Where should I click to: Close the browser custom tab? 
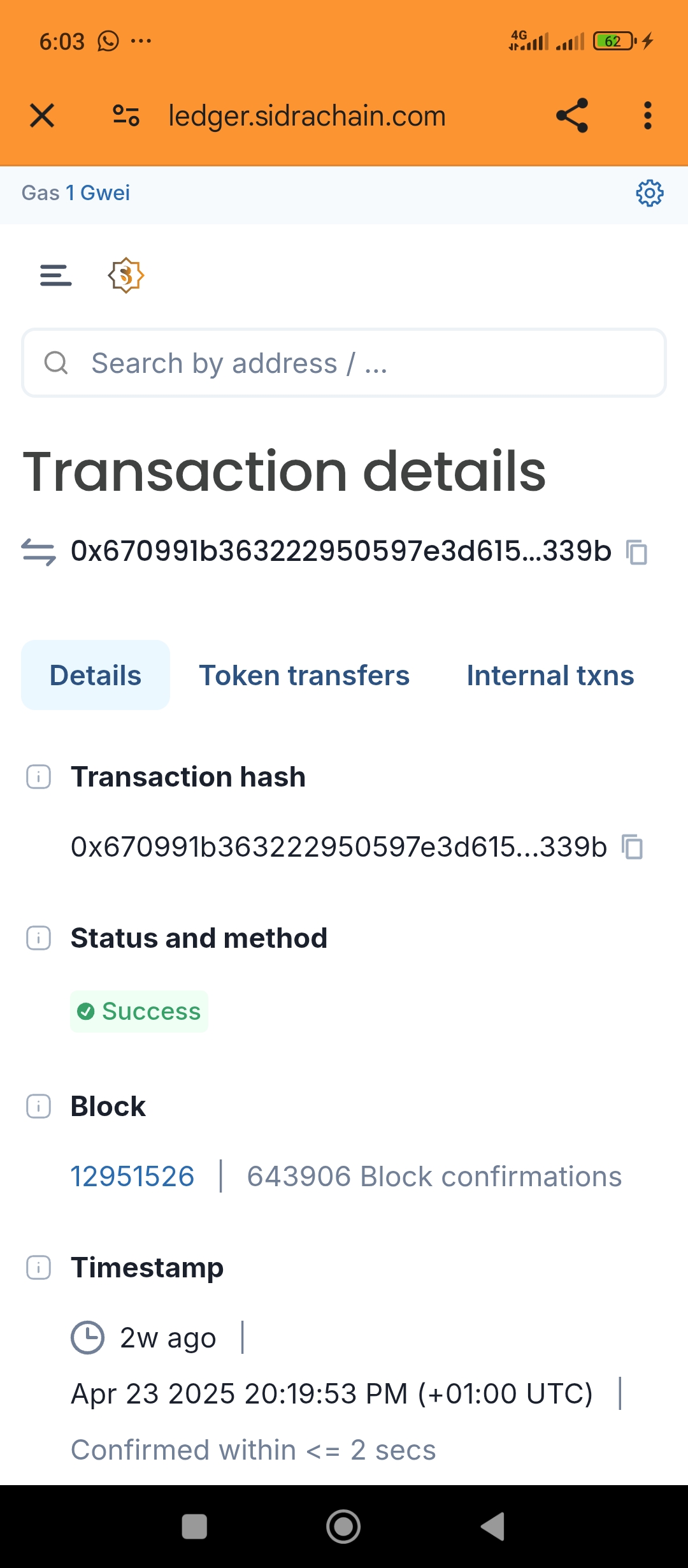tap(42, 116)
